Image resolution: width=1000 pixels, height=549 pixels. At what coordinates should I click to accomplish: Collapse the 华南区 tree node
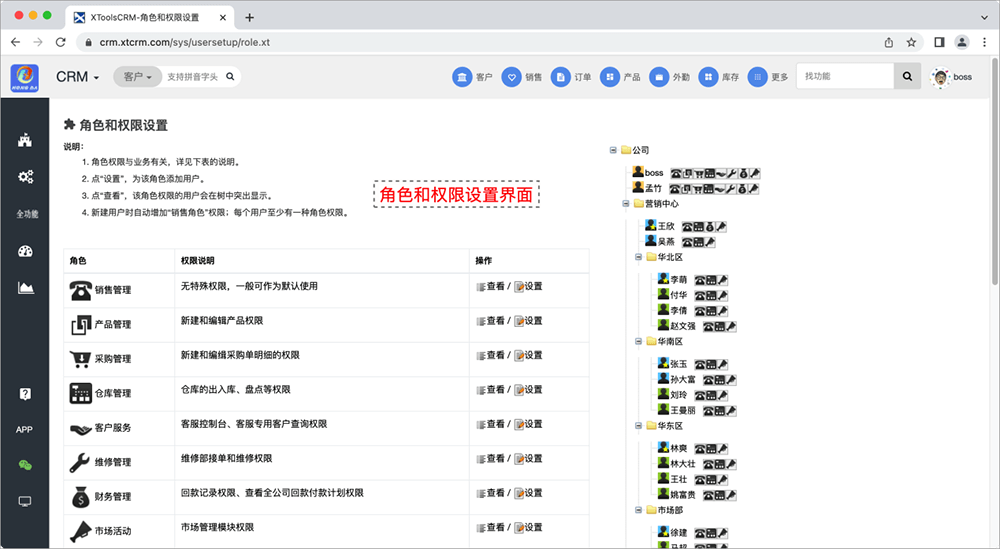(638, 341)
